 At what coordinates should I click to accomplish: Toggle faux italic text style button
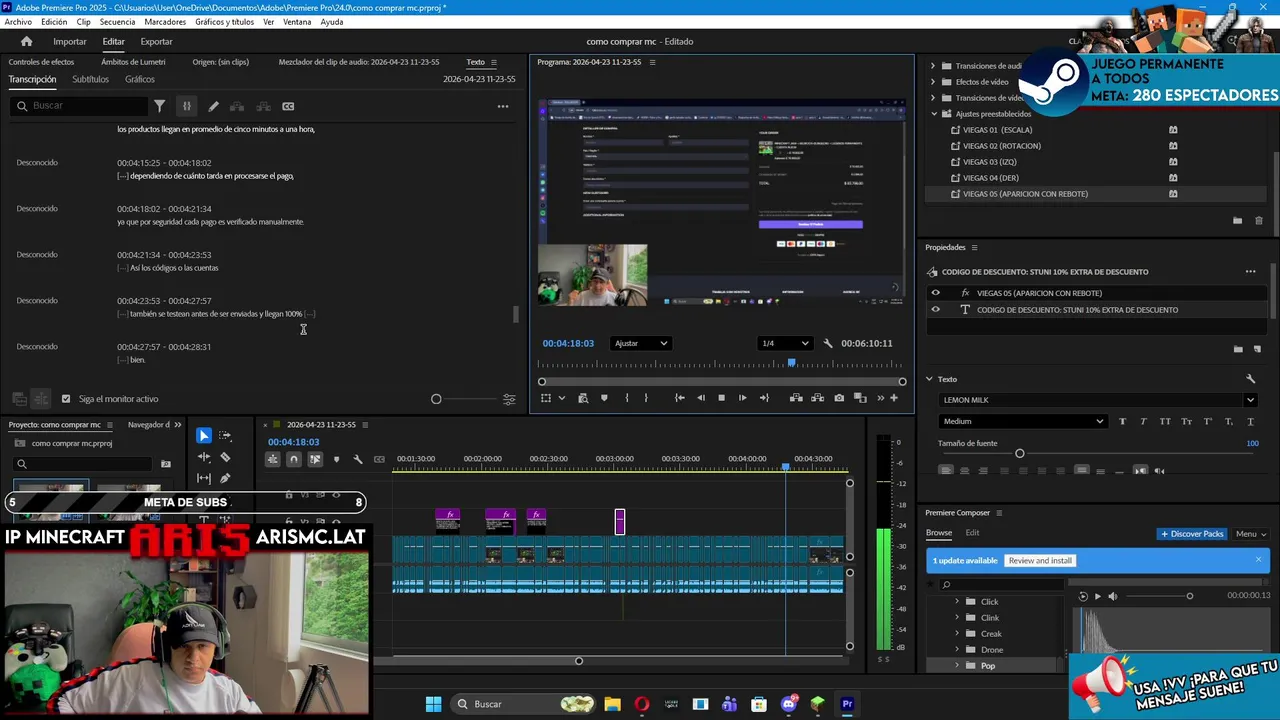coord(1143,421)
